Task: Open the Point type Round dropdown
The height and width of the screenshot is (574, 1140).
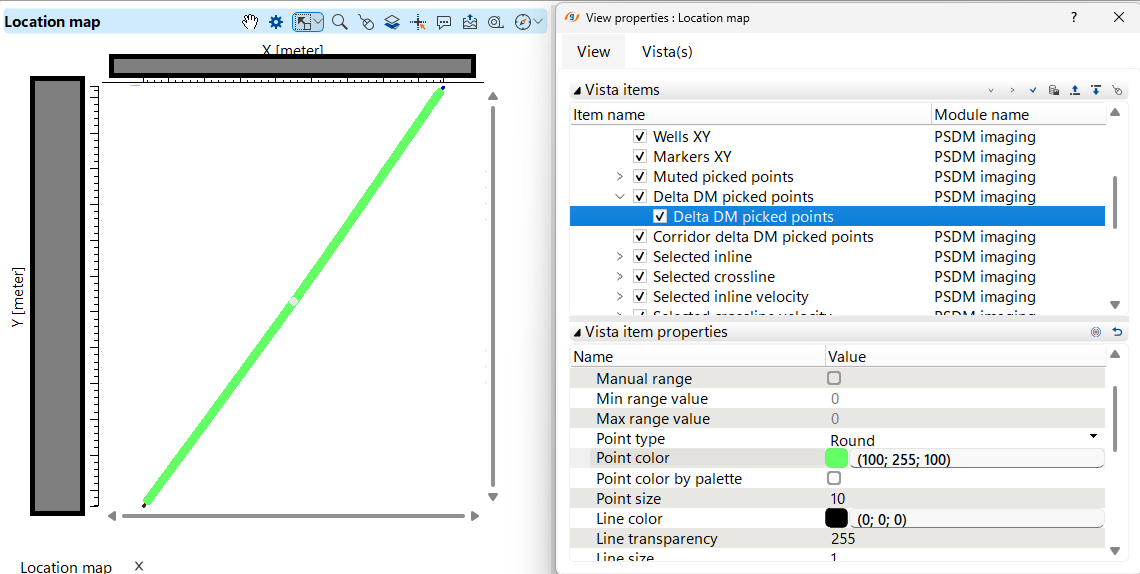Action: click(1093, 437)
